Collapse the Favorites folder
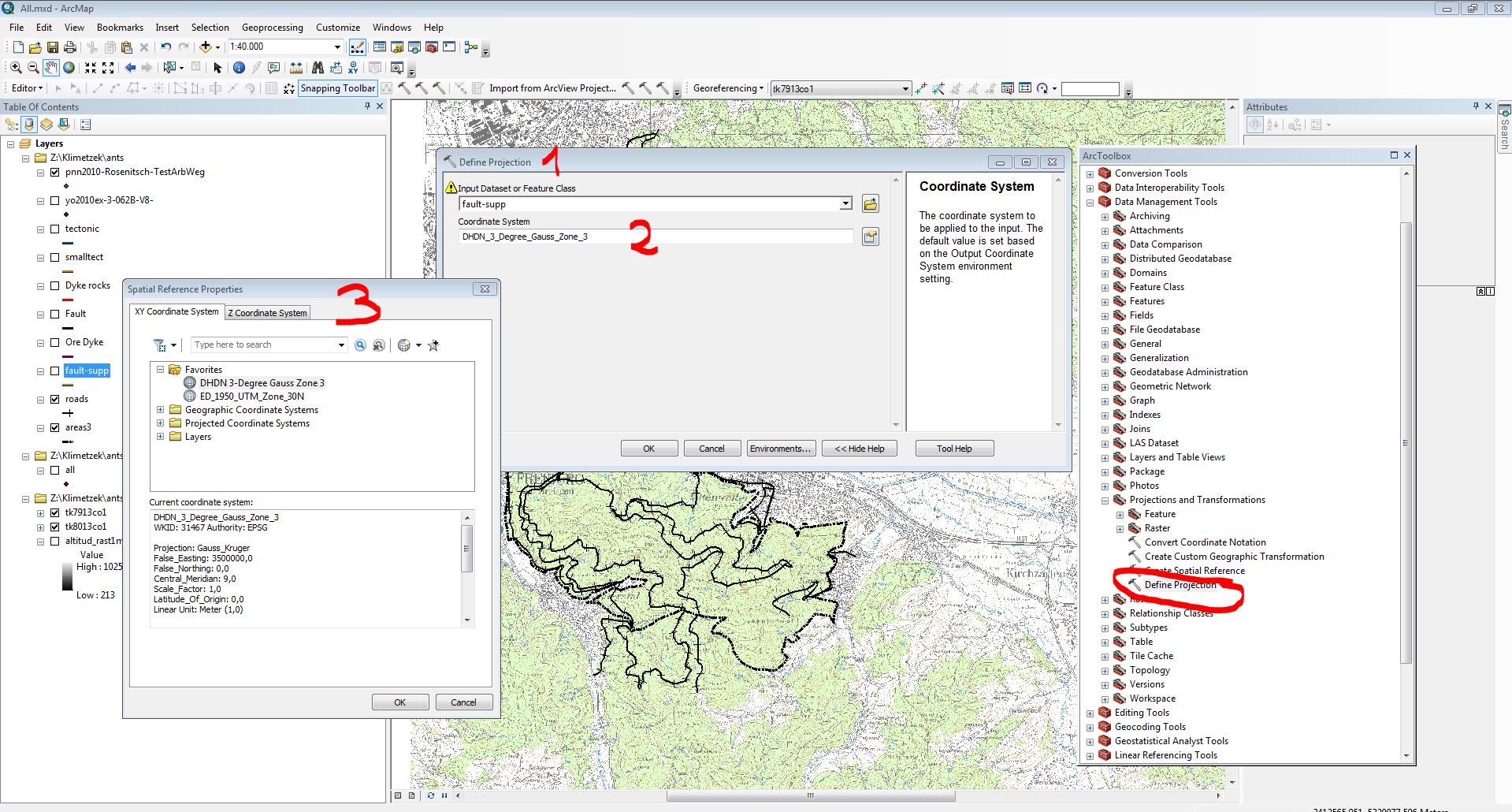1512x812 pixels. pyautogui.click(x=160, y=370)
